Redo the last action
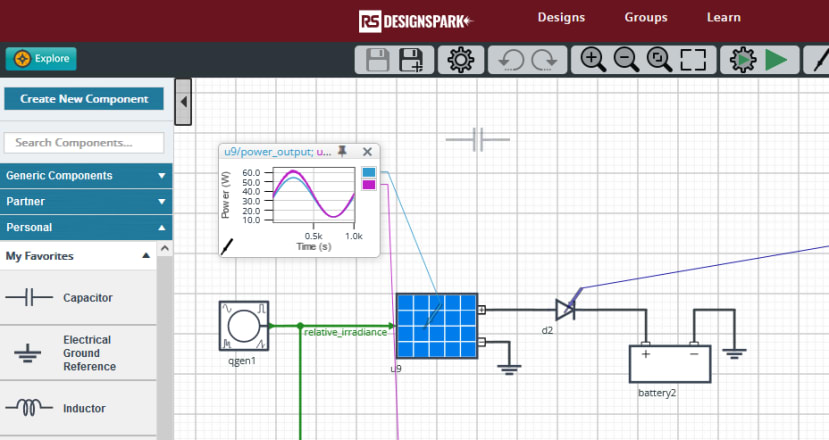Viewport: 829px width, 440px height. pyautogui.click(x=545, y=60)
